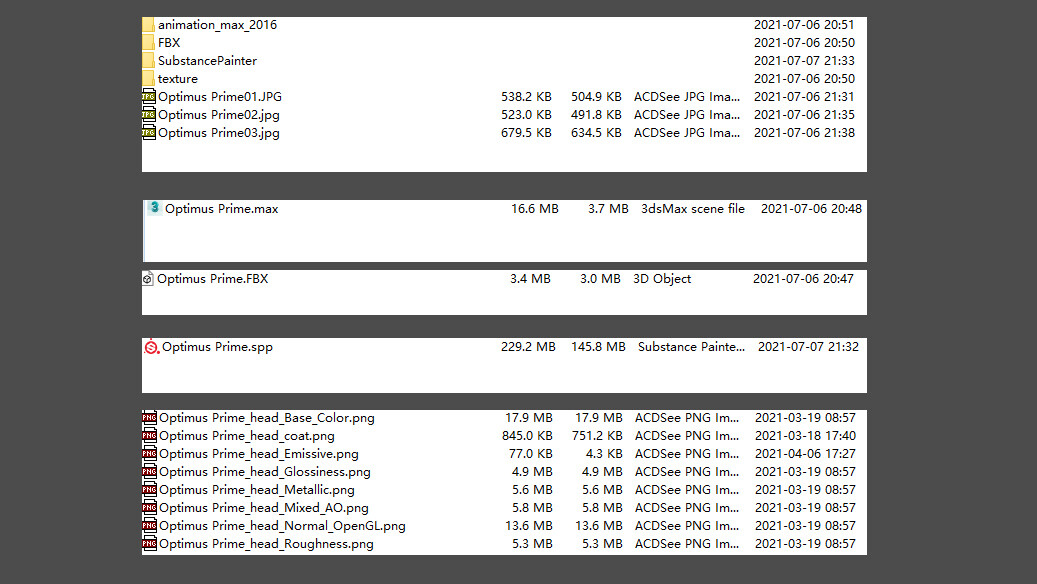This screenshot has height=584, width=1037.
Task: Click the animation_max_2016 folder icon
Action: coord(148,24)
